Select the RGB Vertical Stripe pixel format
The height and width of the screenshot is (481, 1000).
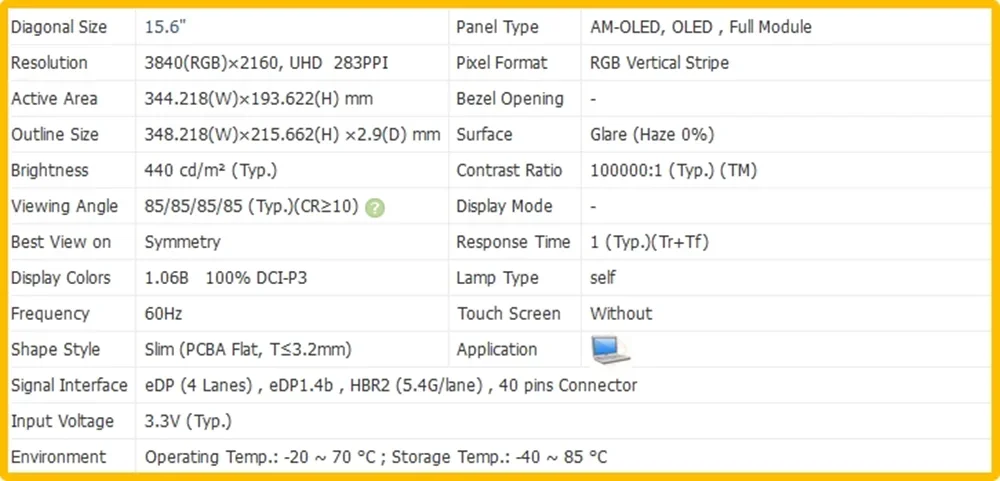pos(659,63)
